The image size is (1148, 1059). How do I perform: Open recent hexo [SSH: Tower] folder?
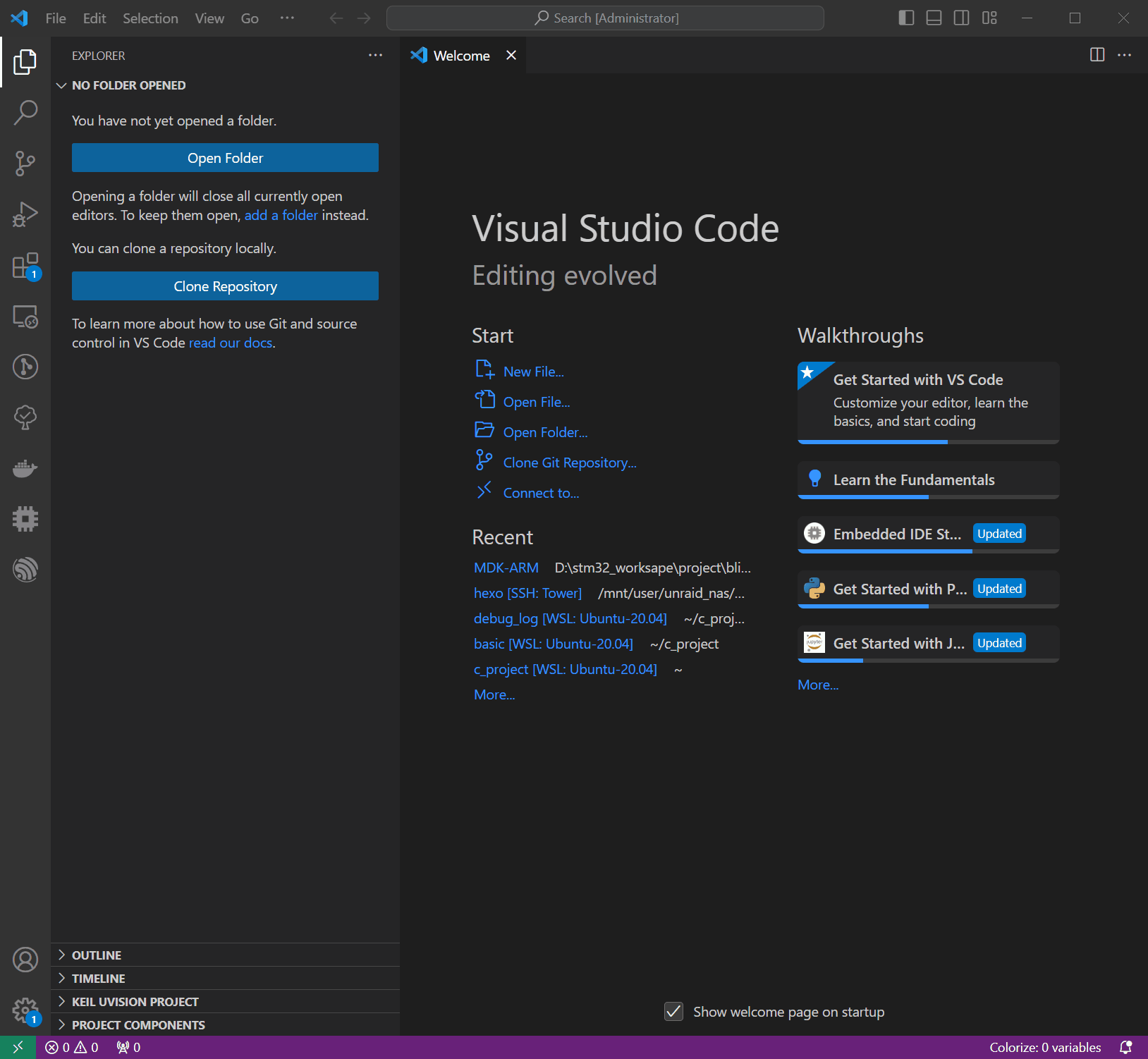point(527,593)
